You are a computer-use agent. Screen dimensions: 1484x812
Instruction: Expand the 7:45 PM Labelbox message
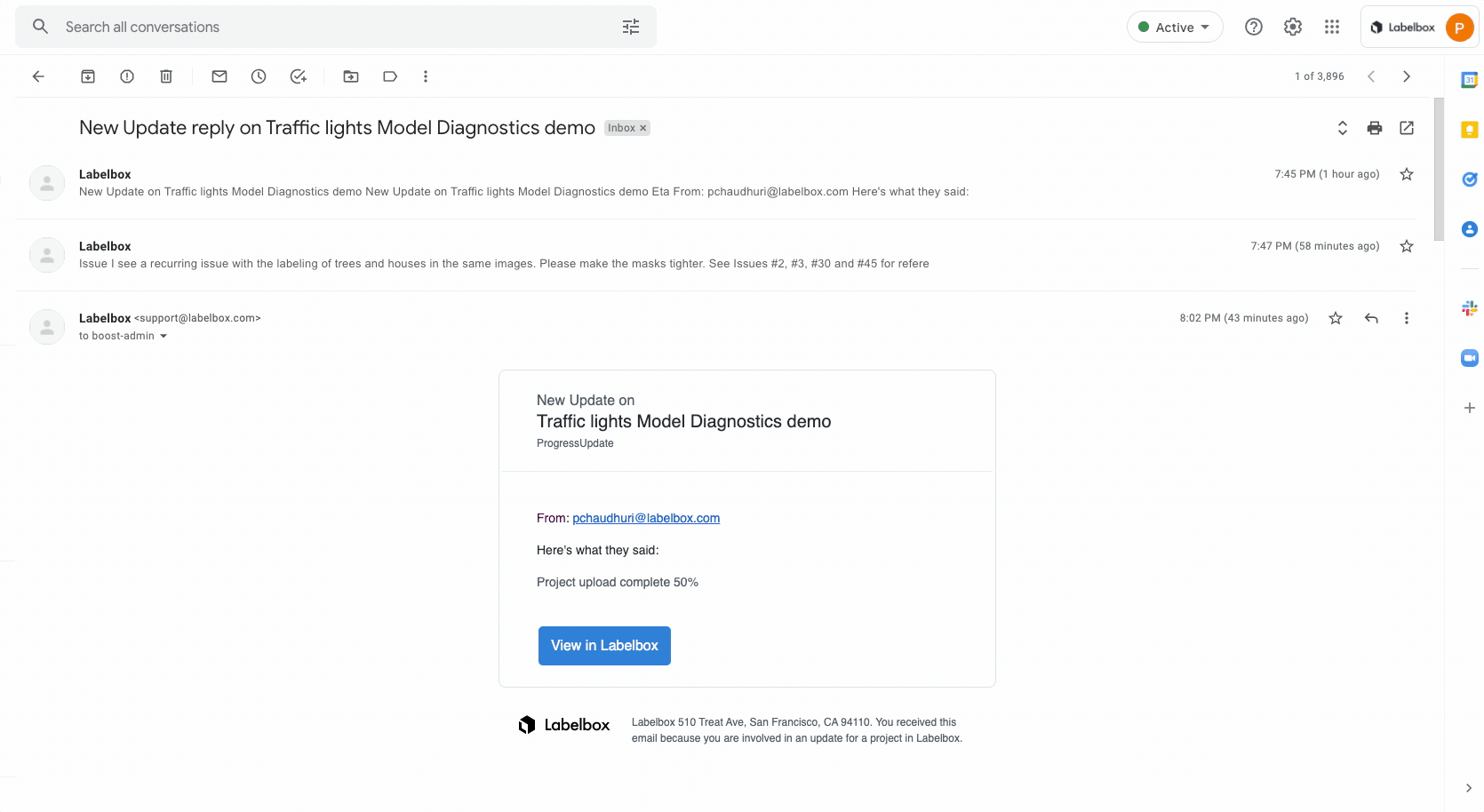pyautogui.click(x=714, y=183)
